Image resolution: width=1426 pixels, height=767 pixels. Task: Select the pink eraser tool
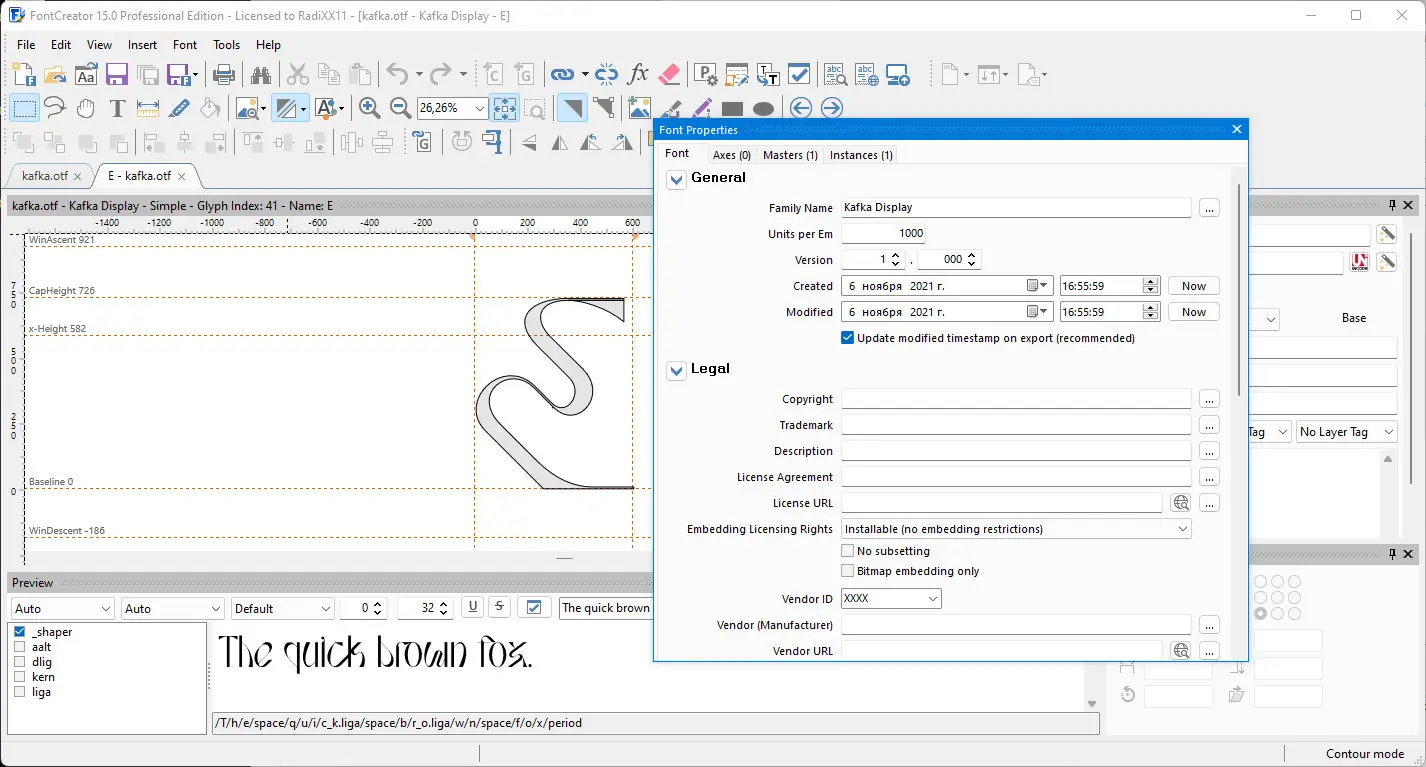coord(670,74)
